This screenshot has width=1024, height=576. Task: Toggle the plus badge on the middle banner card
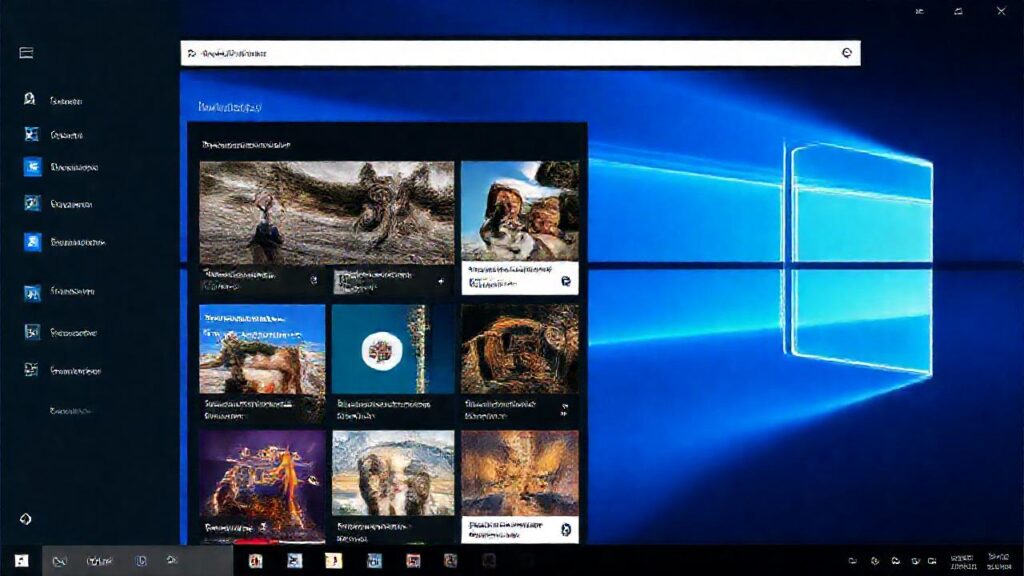coord(440,283)
